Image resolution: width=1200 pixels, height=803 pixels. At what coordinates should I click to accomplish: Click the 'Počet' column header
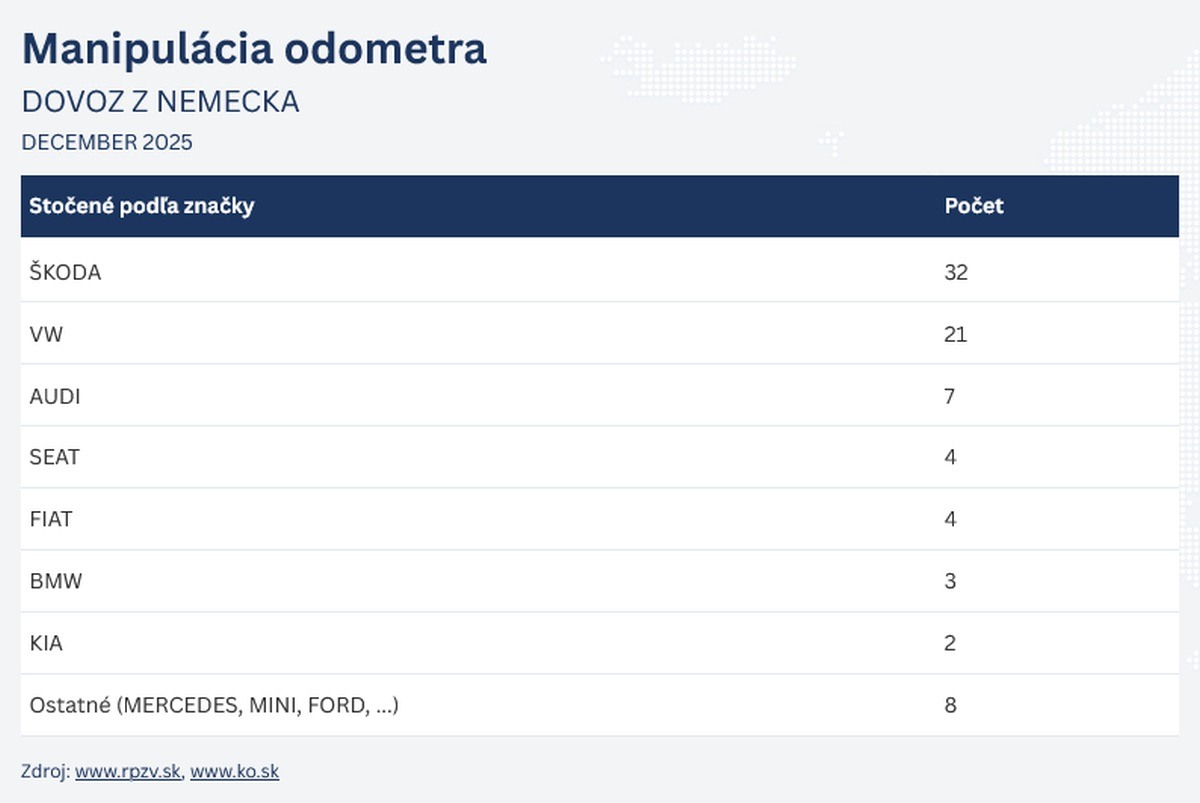pyautogui.click(x=974, y=206)
